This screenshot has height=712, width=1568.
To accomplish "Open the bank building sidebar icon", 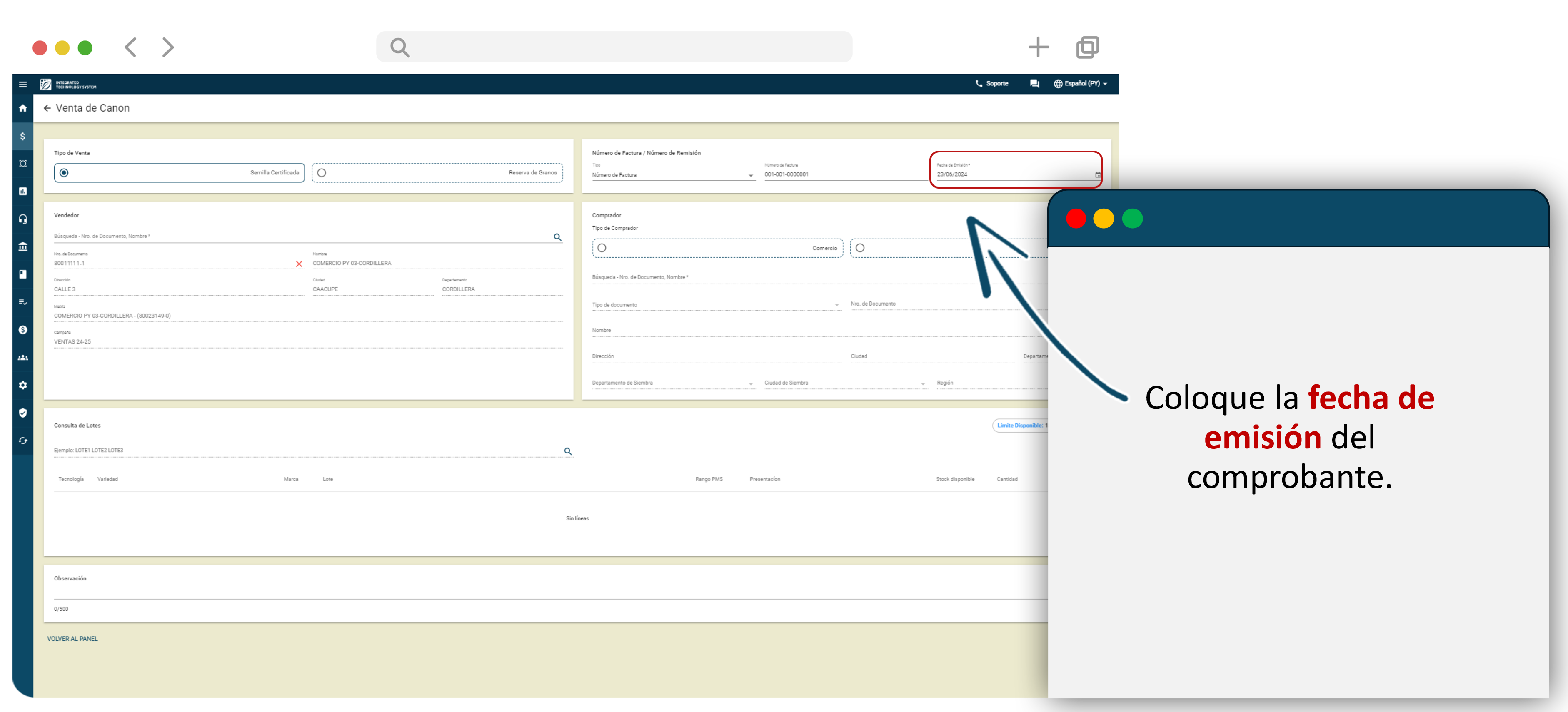I will click(22, 246).
